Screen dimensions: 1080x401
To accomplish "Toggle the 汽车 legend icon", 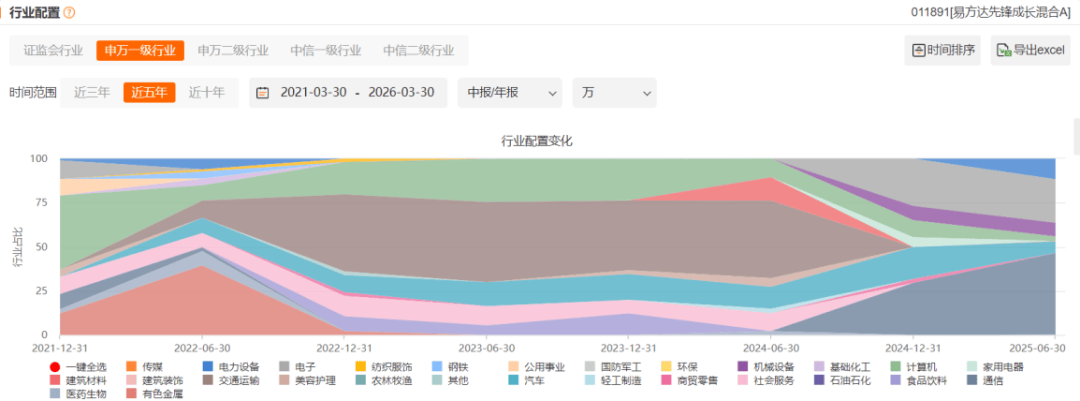I will [513, 380].
